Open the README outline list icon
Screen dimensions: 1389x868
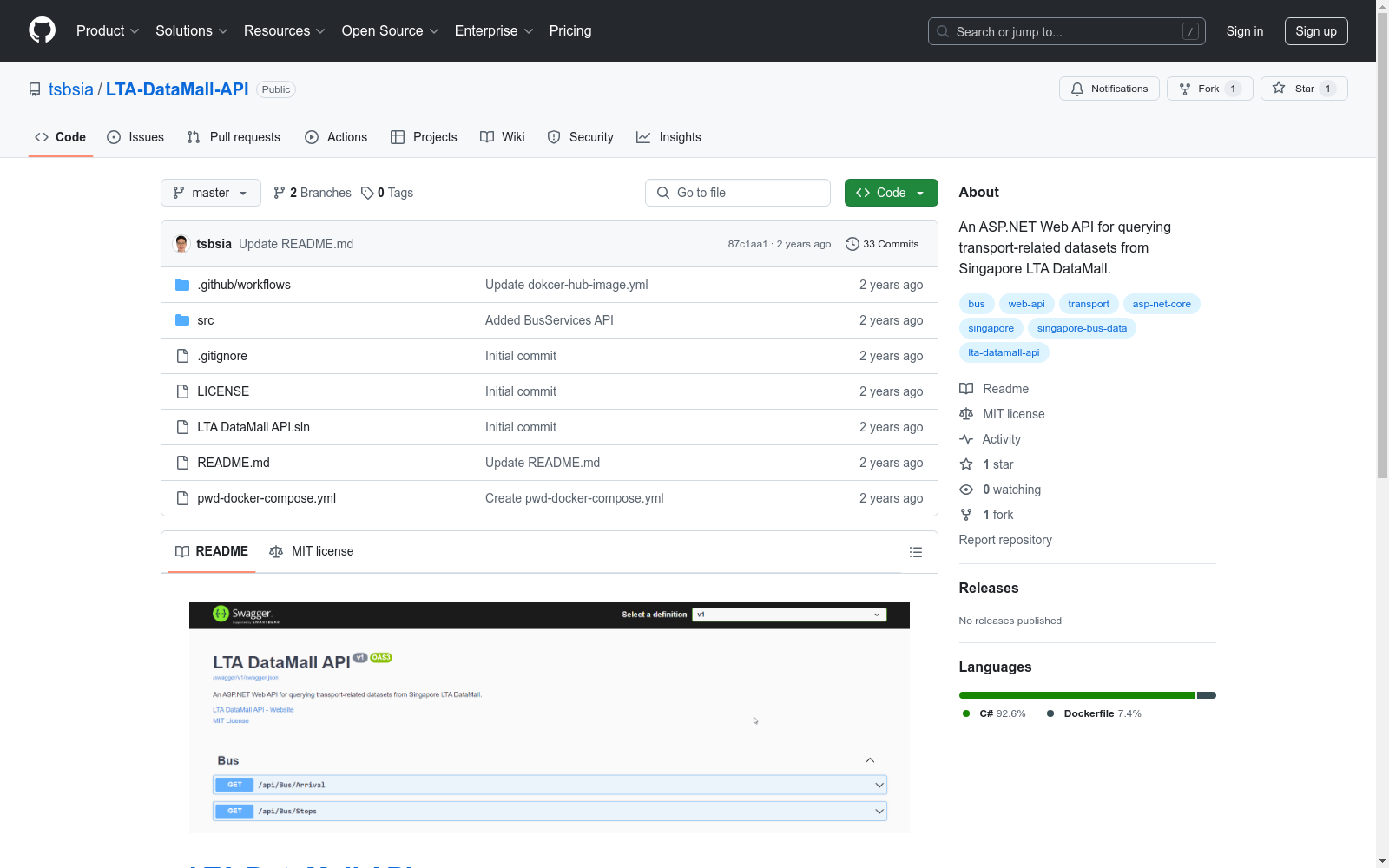point(915,552)
